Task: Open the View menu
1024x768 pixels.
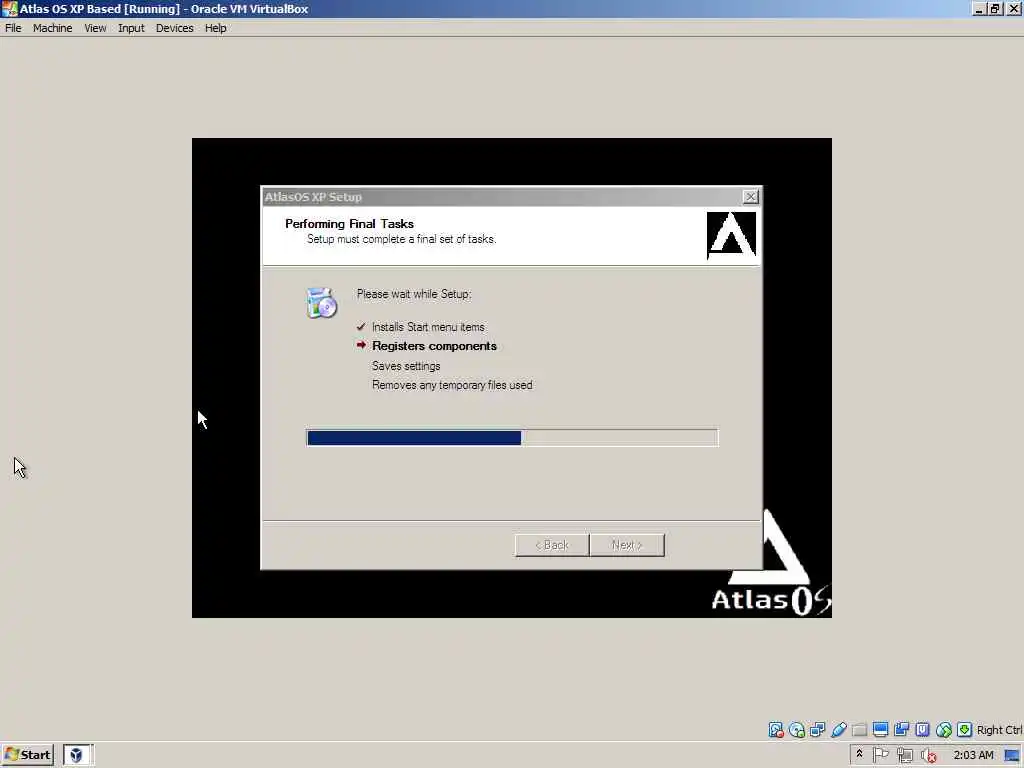Action: 95,28
